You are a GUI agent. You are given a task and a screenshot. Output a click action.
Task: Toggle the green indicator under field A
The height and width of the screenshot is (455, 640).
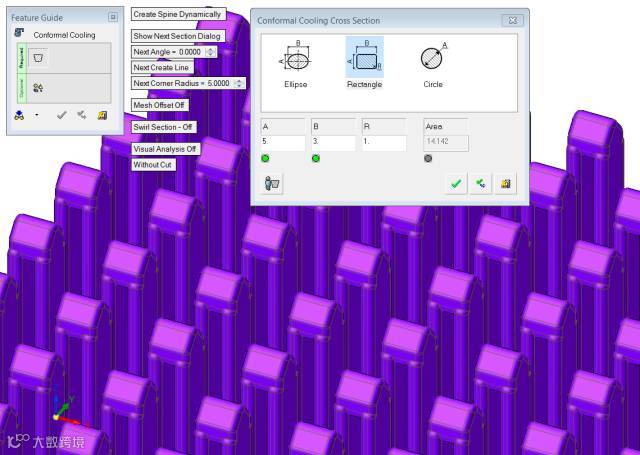tap(265, 158)
